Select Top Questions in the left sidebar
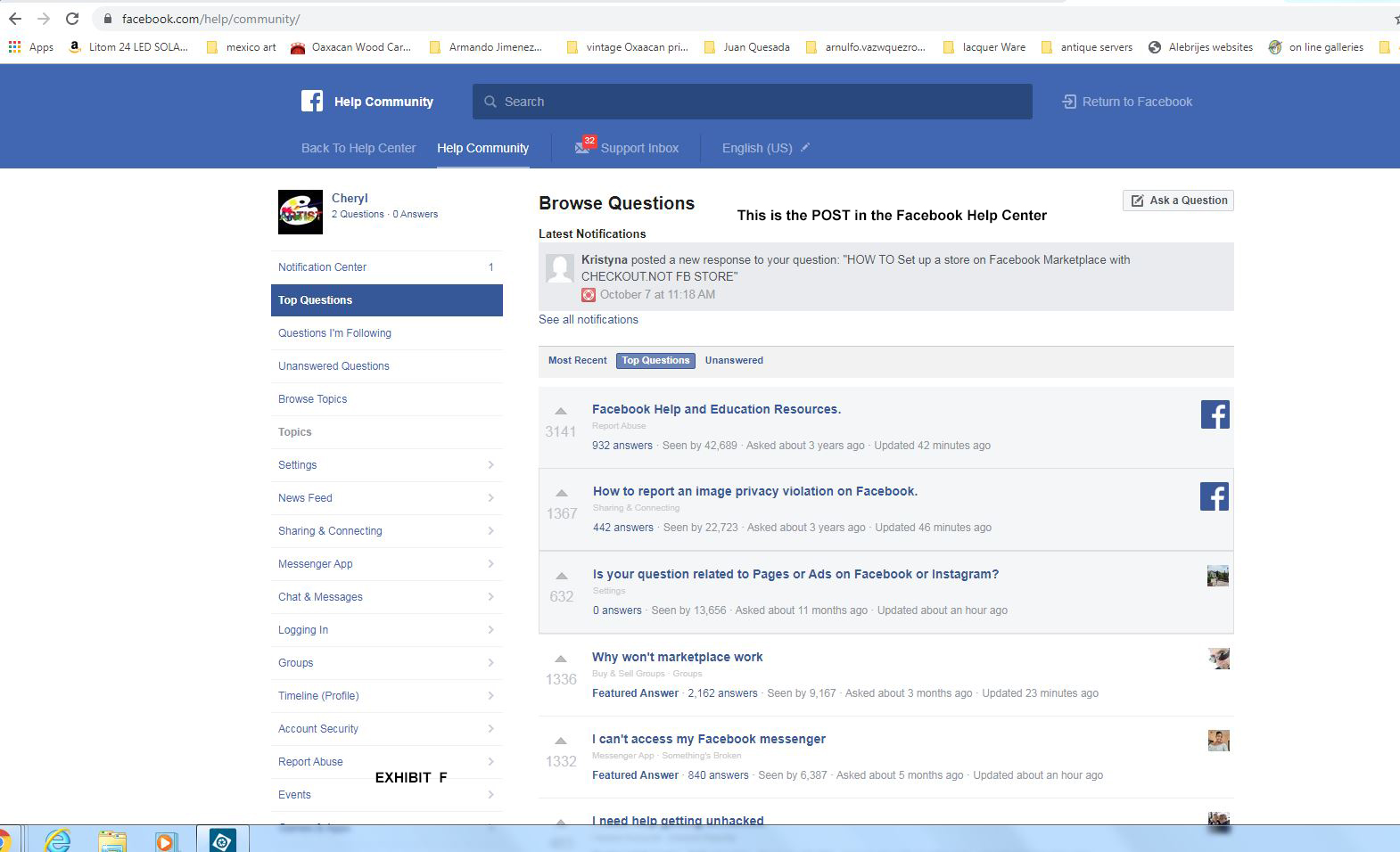This screenshot has height=852, width=1400. pyautogui.click(x=387, y=299)
